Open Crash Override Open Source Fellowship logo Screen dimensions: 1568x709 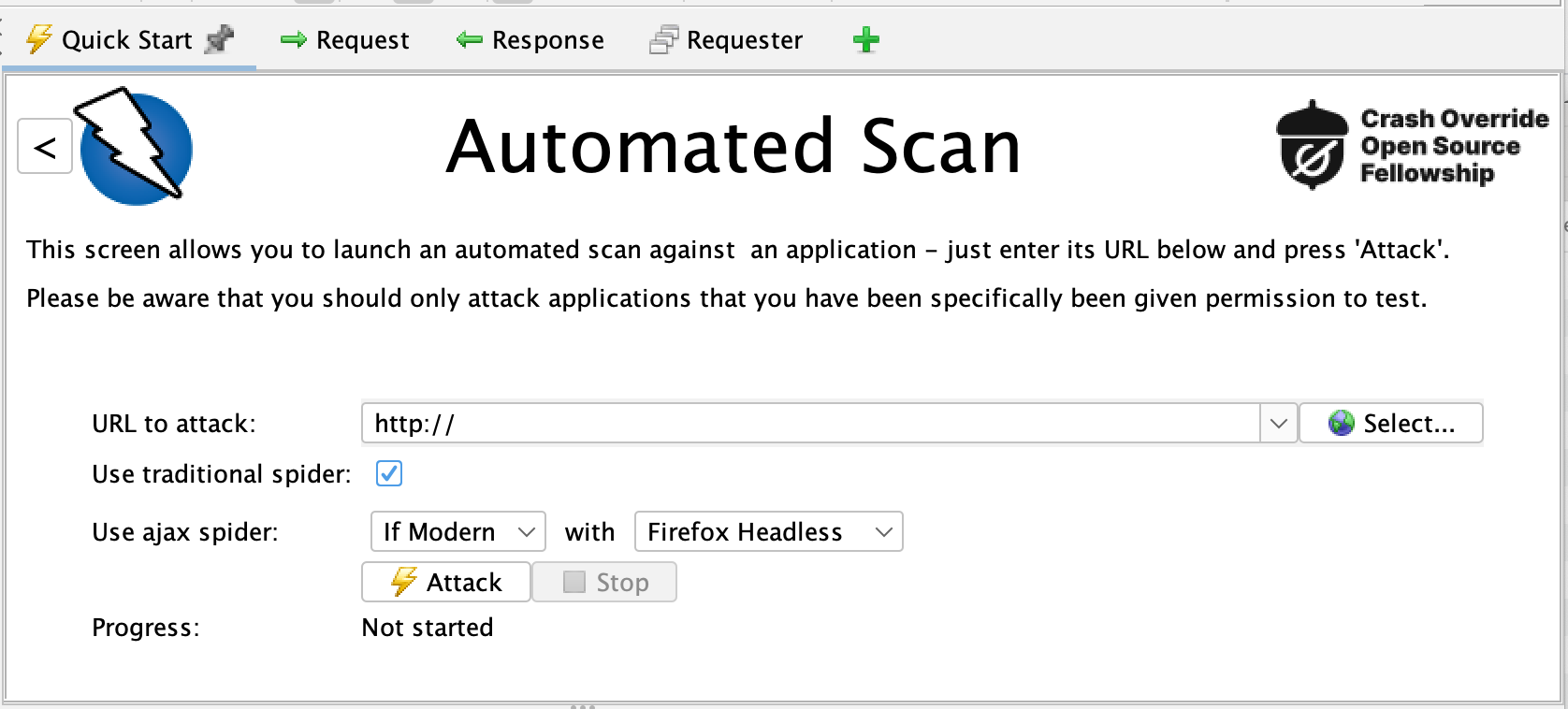pos(1413,145)
